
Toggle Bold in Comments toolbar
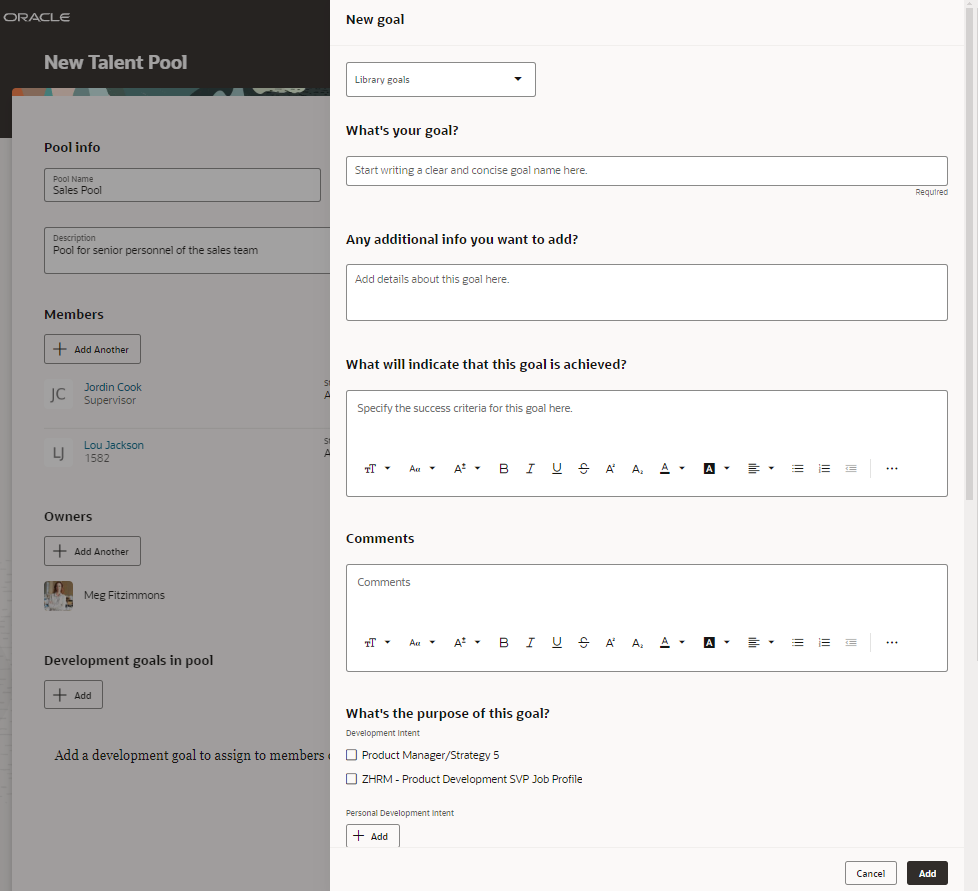[x=503, y=642]
